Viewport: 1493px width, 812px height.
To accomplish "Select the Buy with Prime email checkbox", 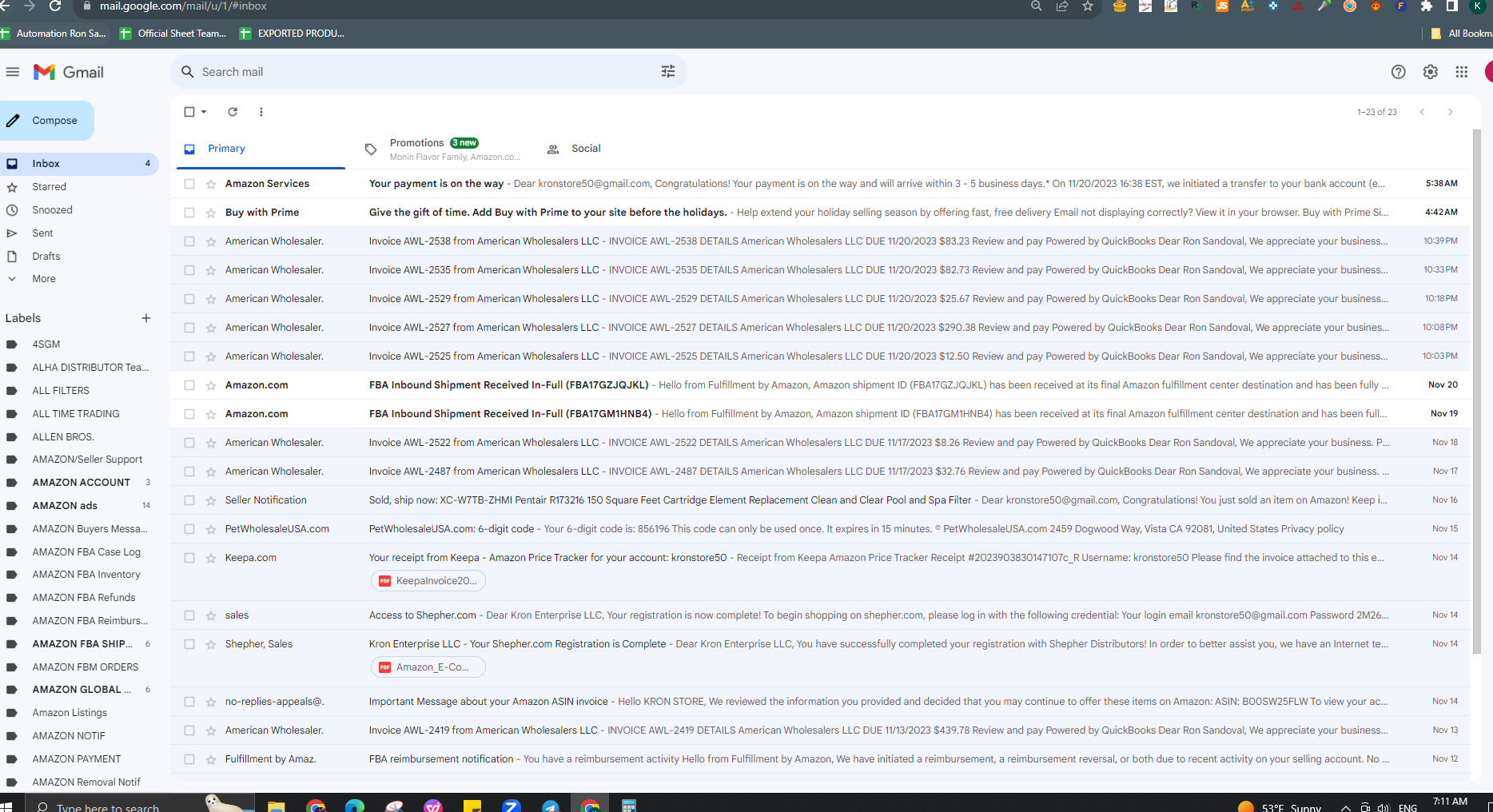I will point(189,213).
